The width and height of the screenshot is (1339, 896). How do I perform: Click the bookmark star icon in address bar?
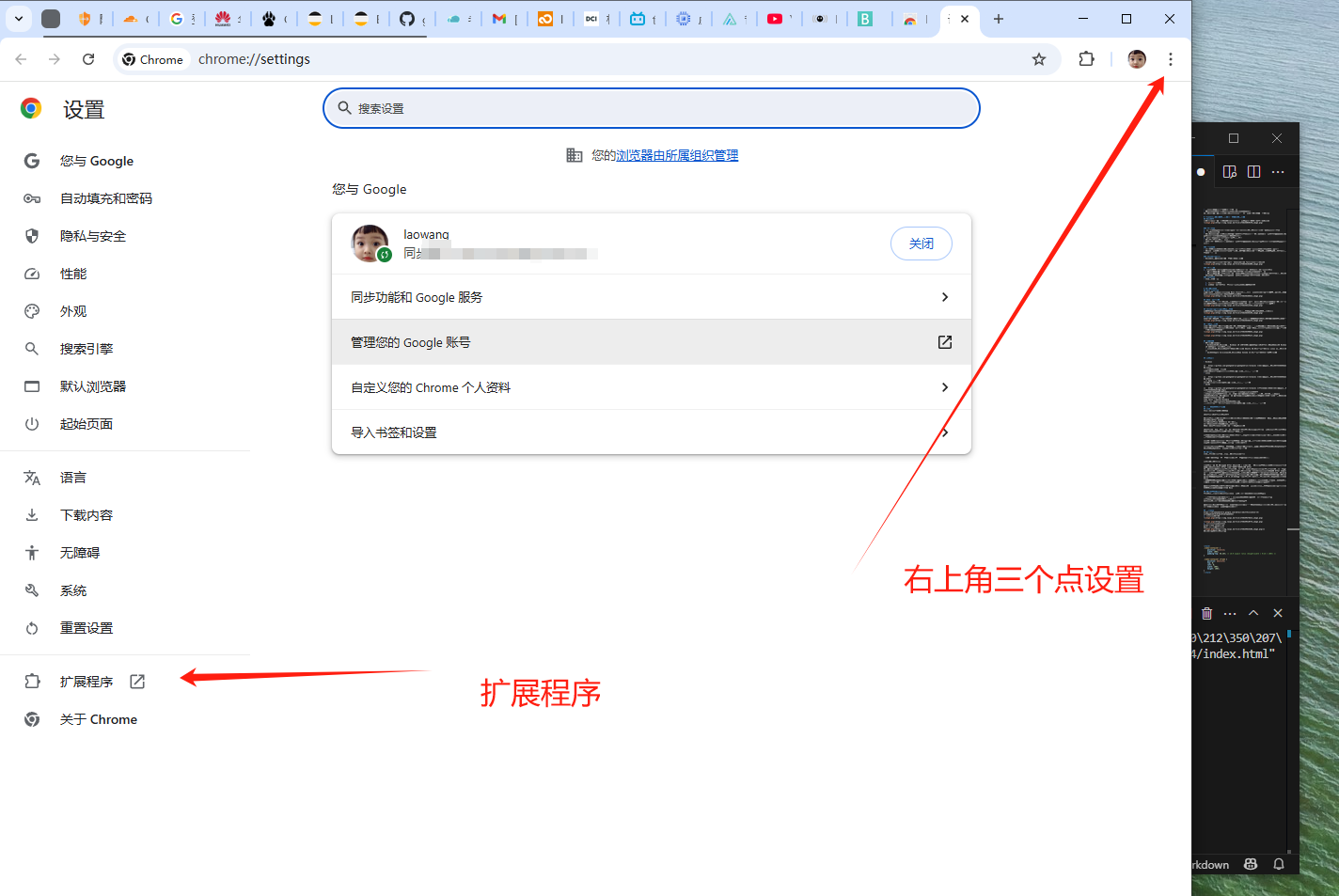click(x=1039, y=59)
